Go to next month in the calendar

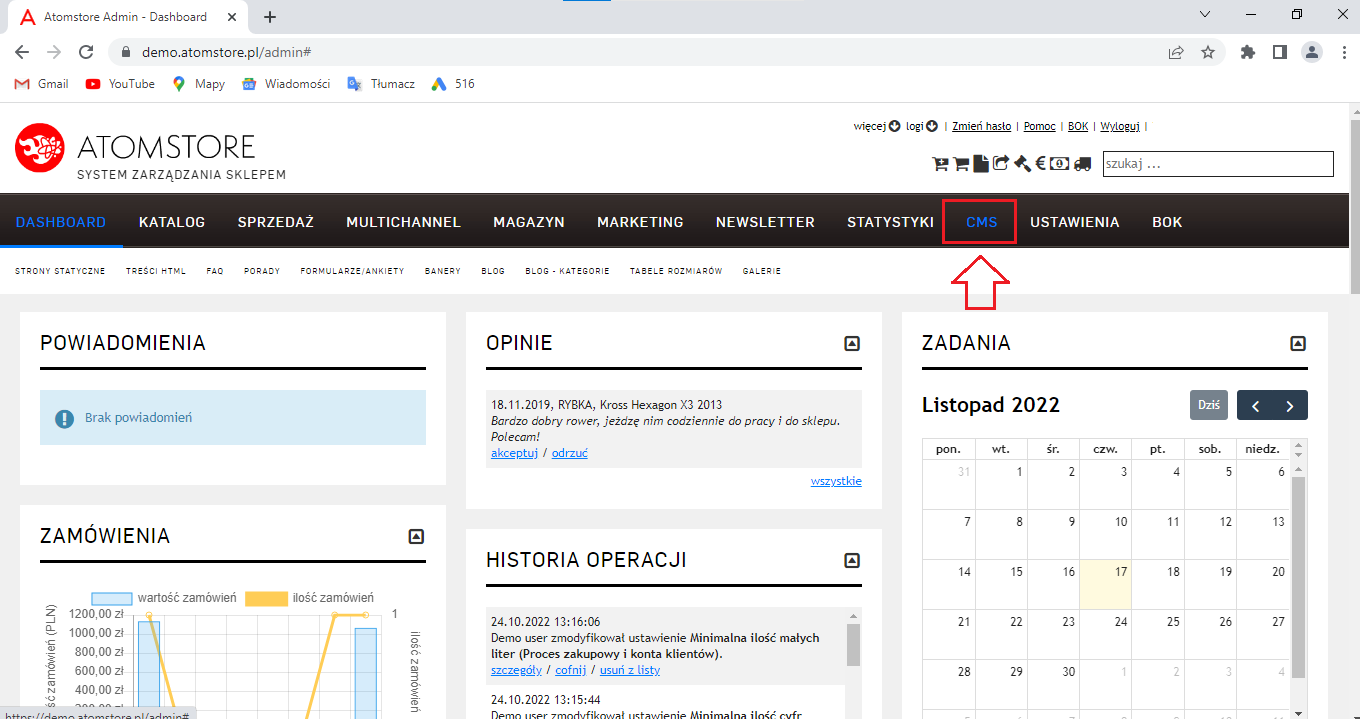[1288, 404]
